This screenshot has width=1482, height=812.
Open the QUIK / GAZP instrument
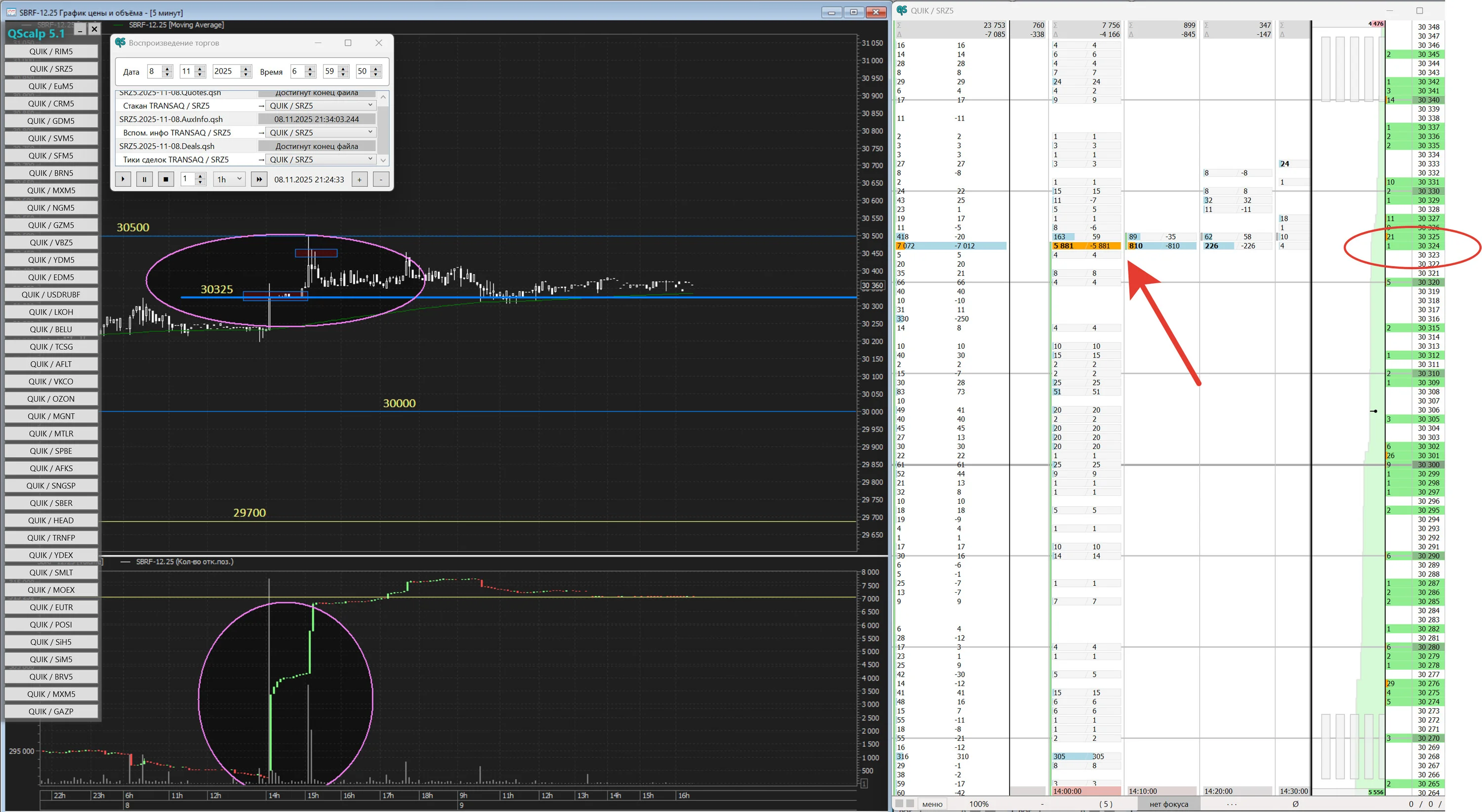coord(51,711)
